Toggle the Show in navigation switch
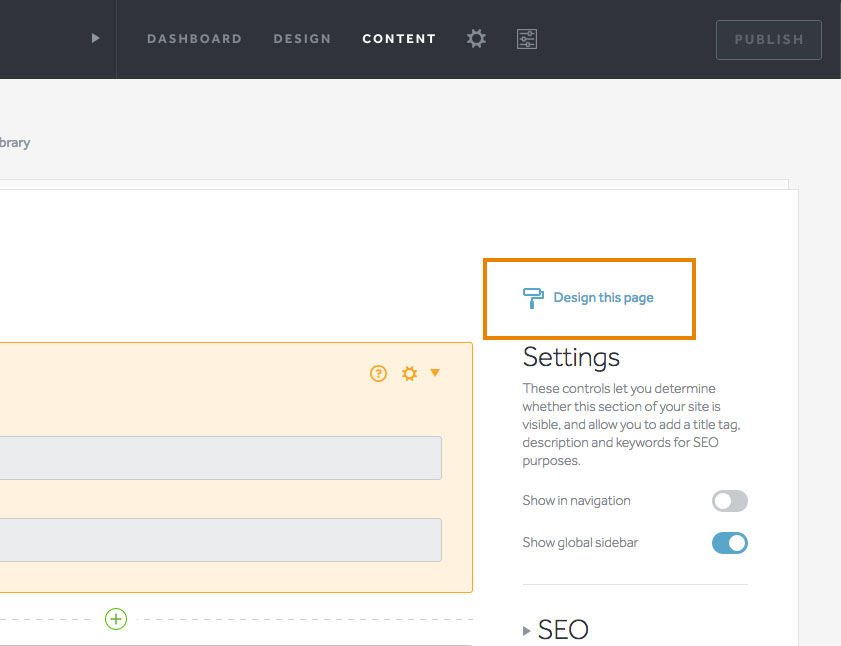The height and width of the screenshot is (646, 841). click(x=729, y=501)
